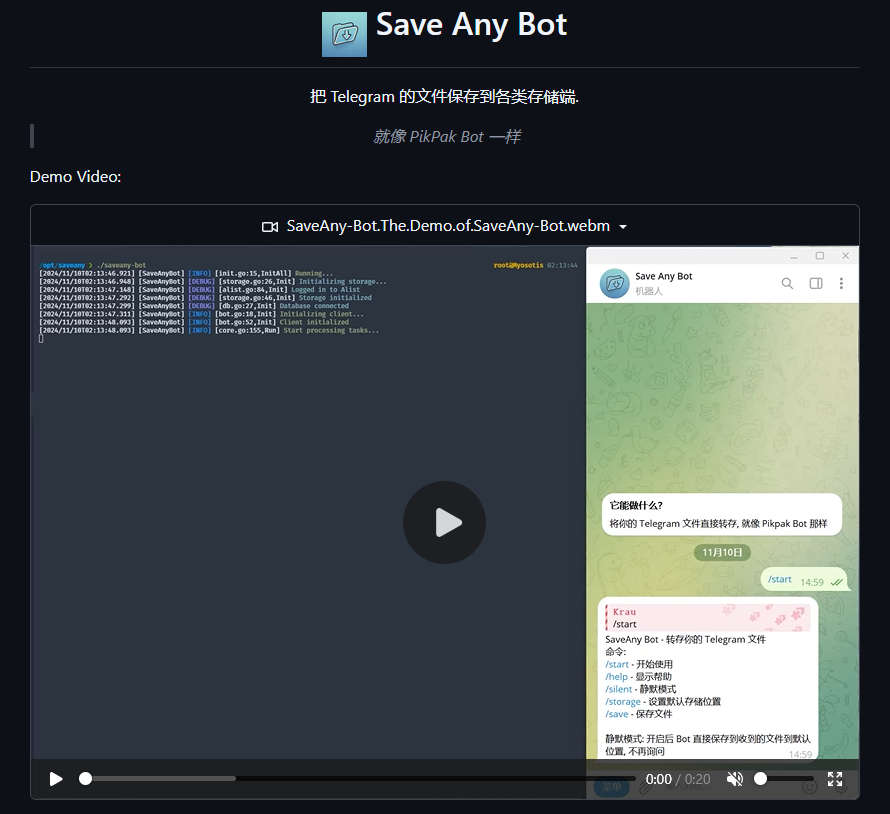Click the SaveAny-Bot.The.Demo.of.SaveAny-Bot.webm filename
The width and height of the screenshot is (890, 814).
pyautogui.click(x=448, y=226)
